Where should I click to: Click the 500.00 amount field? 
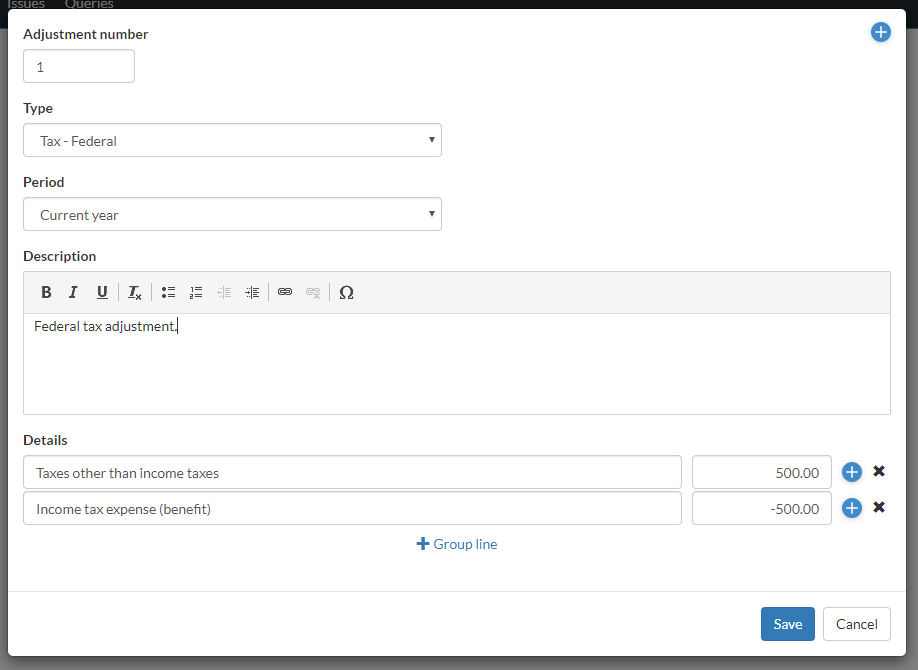click(x=761, y=473)
